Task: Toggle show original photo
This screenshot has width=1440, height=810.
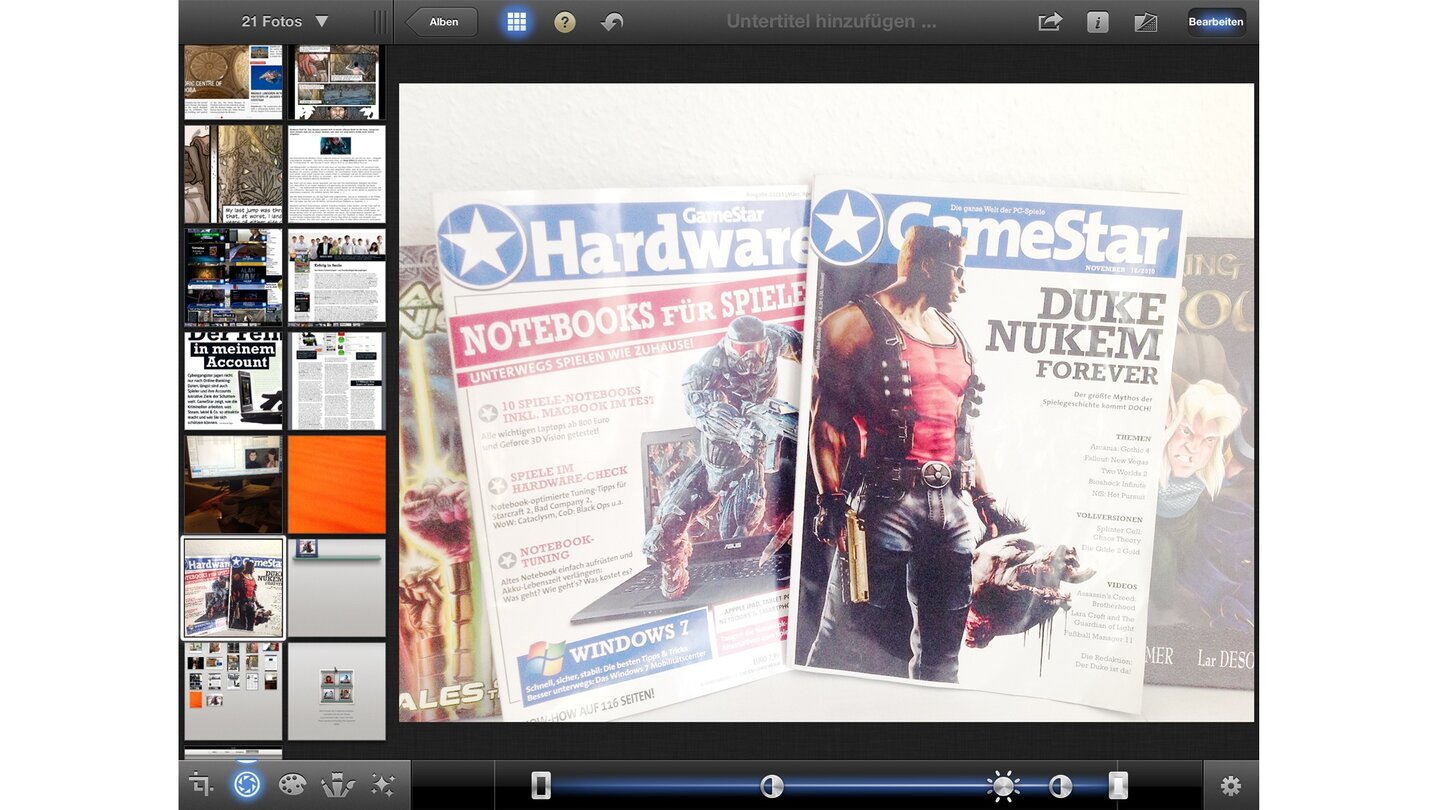Action: point(1146,22)
